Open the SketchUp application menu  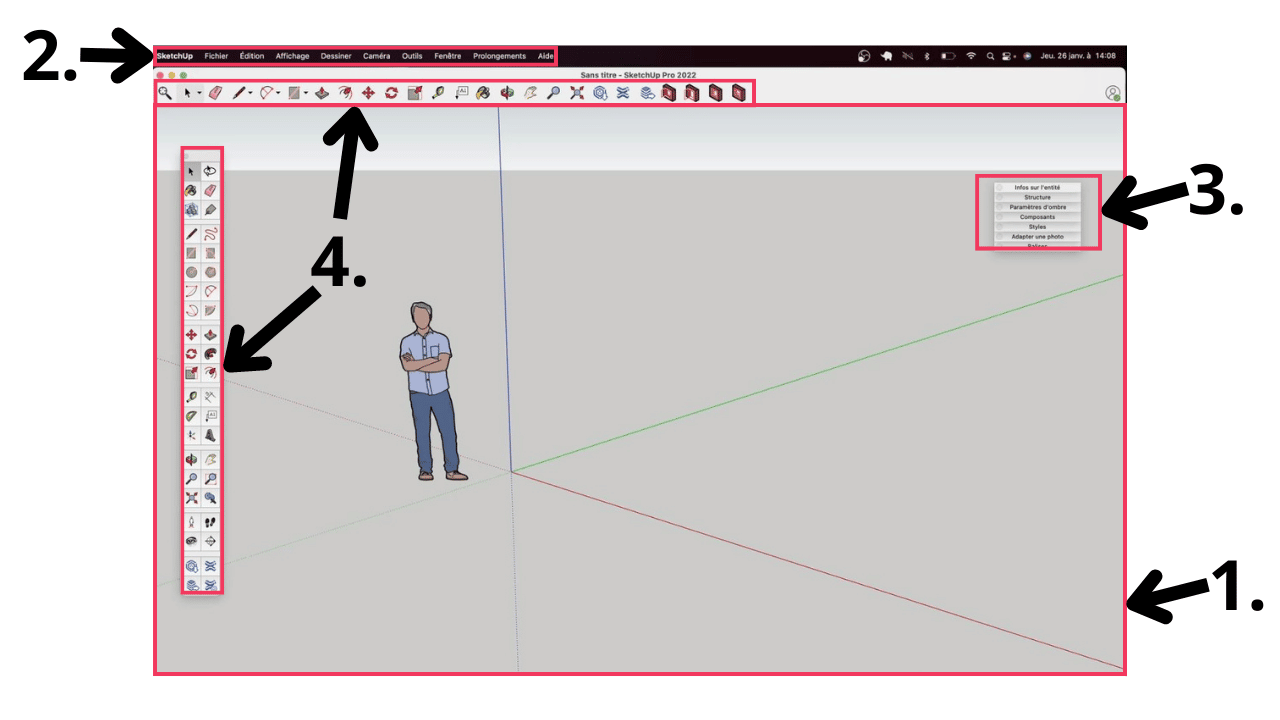175,56
